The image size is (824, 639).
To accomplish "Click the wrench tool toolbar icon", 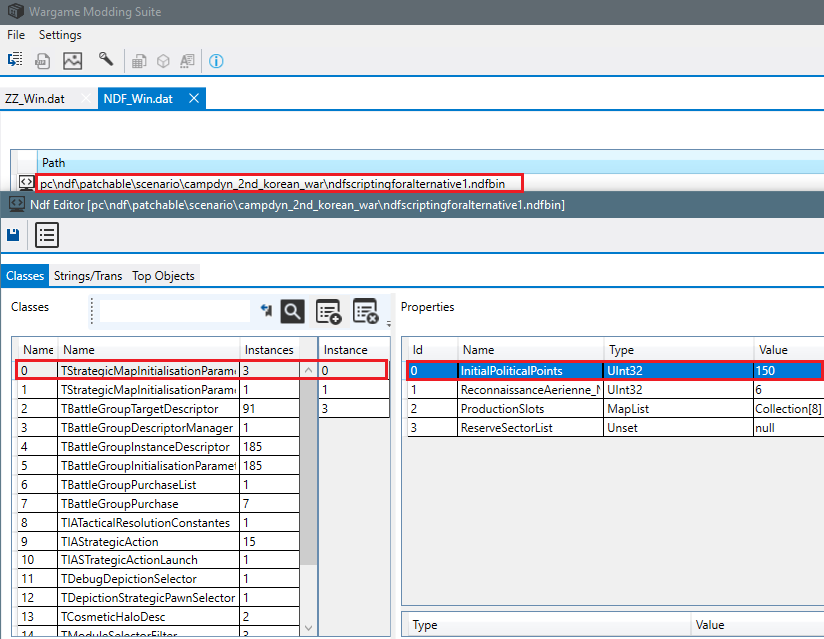I will [x=106, y=59].
